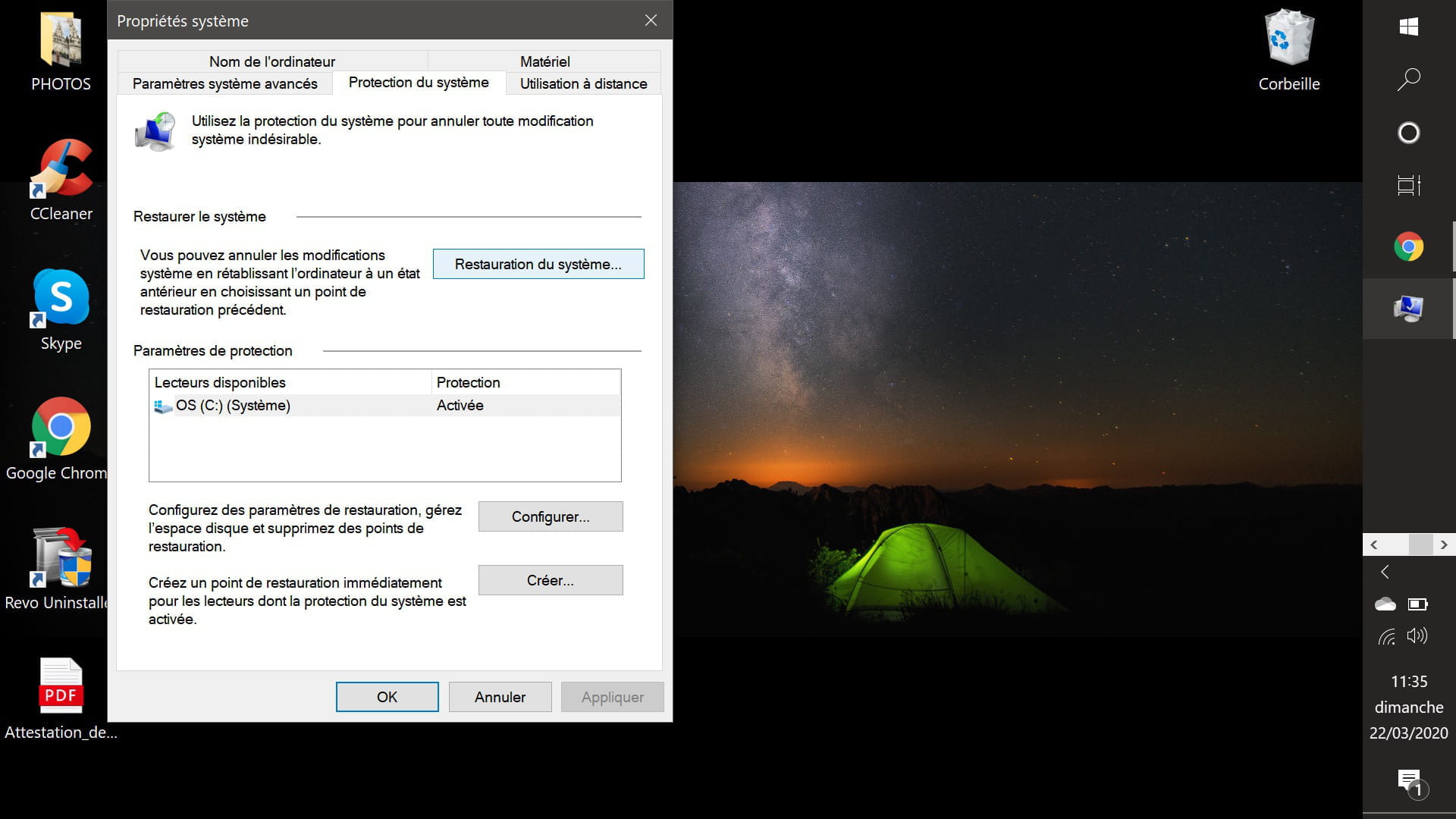The image size is (1456, 819).
Task: Select System Properties taskbar icon
Action: coord(1409,309)
